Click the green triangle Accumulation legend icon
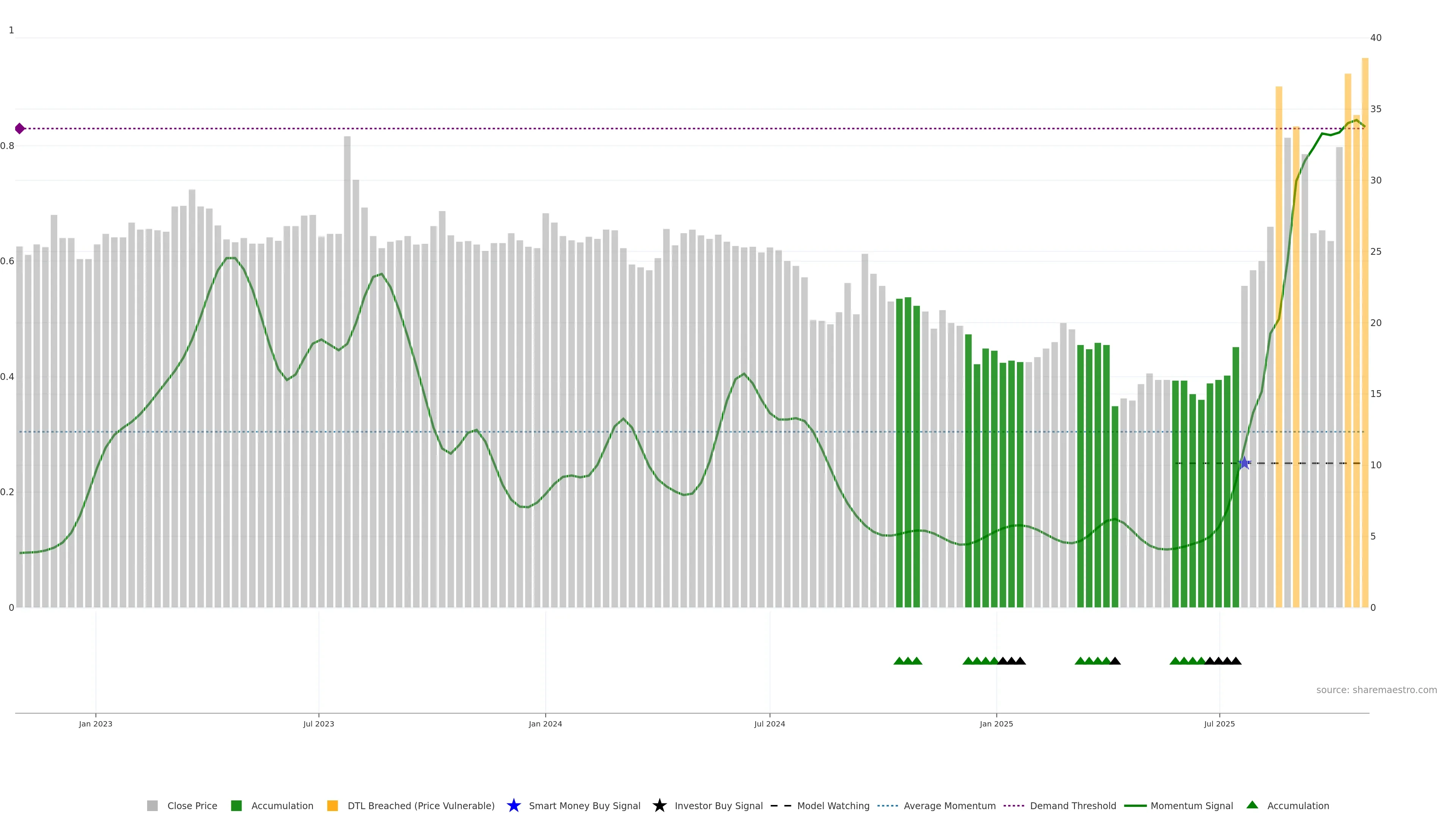 click(x=1252, y=805)
